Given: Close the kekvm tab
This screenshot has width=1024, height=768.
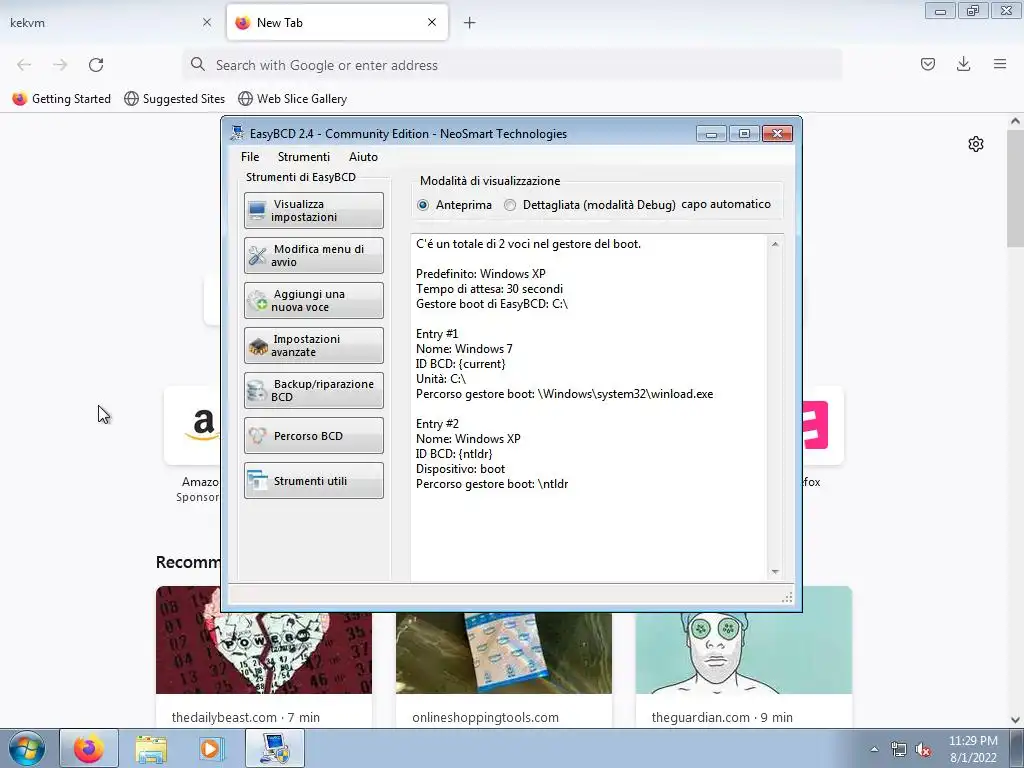Looking at the screenshot, I should tap(207, 22).
